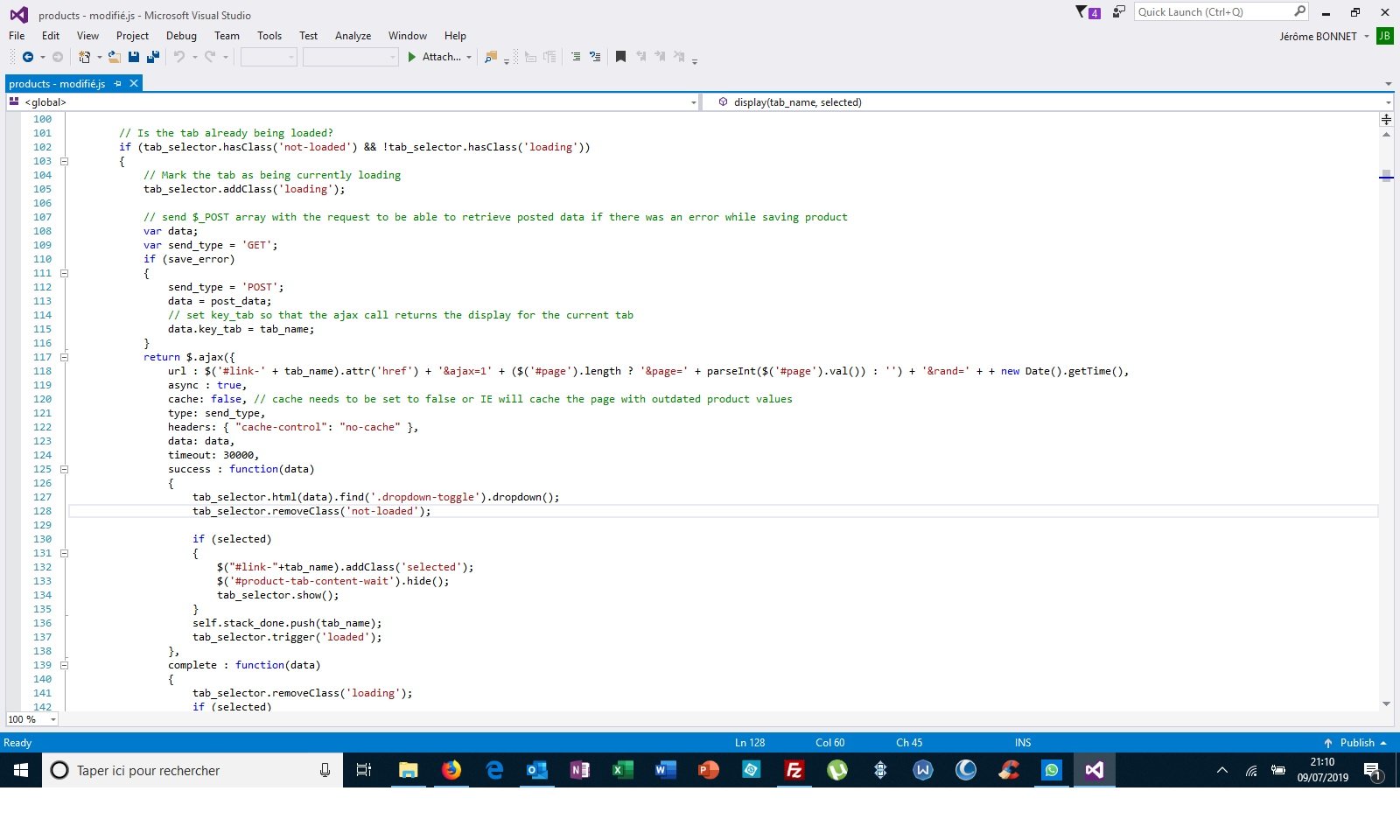Open the Debug menu
Screen dimensions: 1400x840
(181, 36)
